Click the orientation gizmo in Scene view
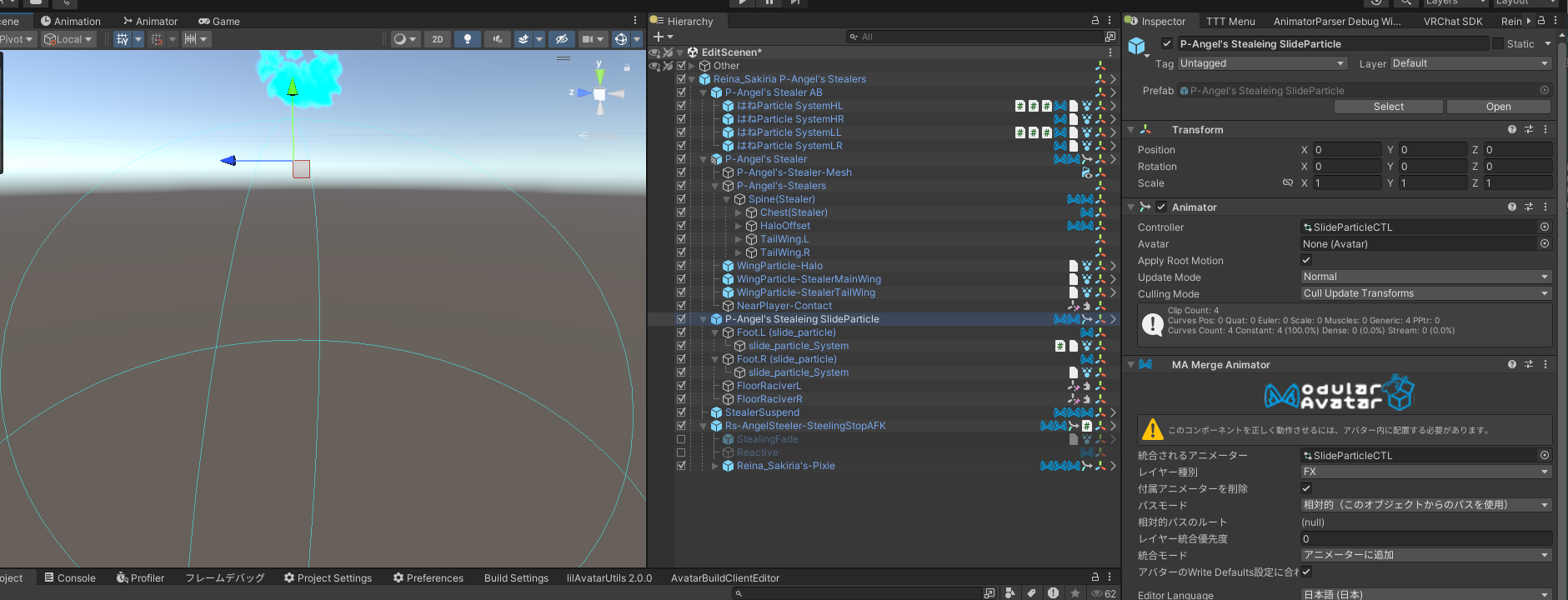 pyautogui.click(x=599, y=93)
